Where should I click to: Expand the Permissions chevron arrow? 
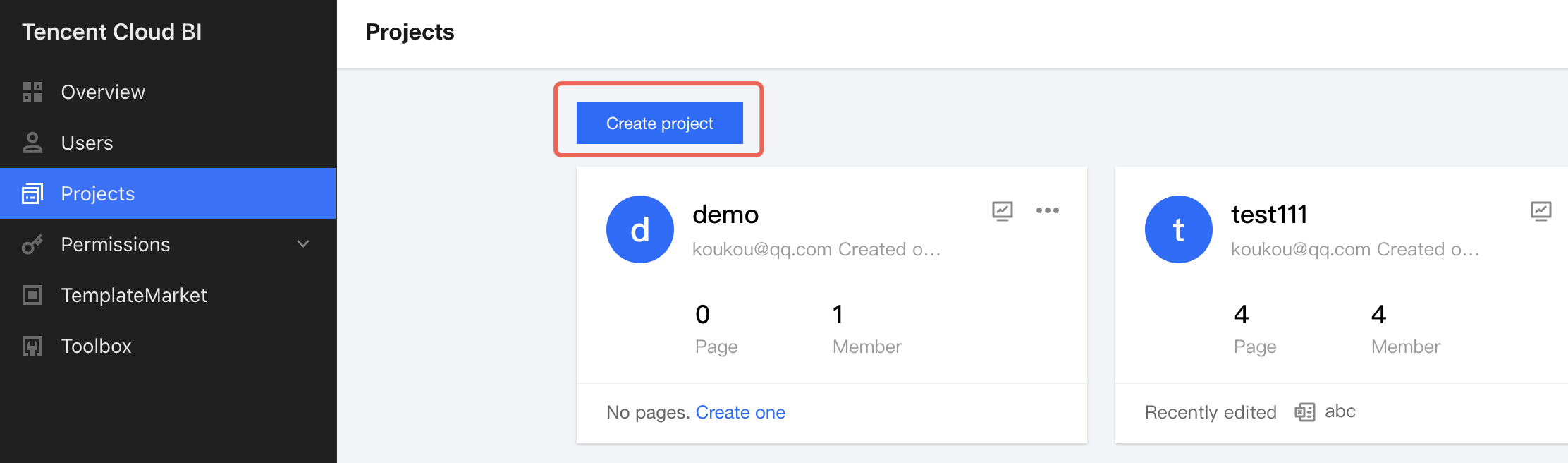pyautogui.click(x=303, y=244)
